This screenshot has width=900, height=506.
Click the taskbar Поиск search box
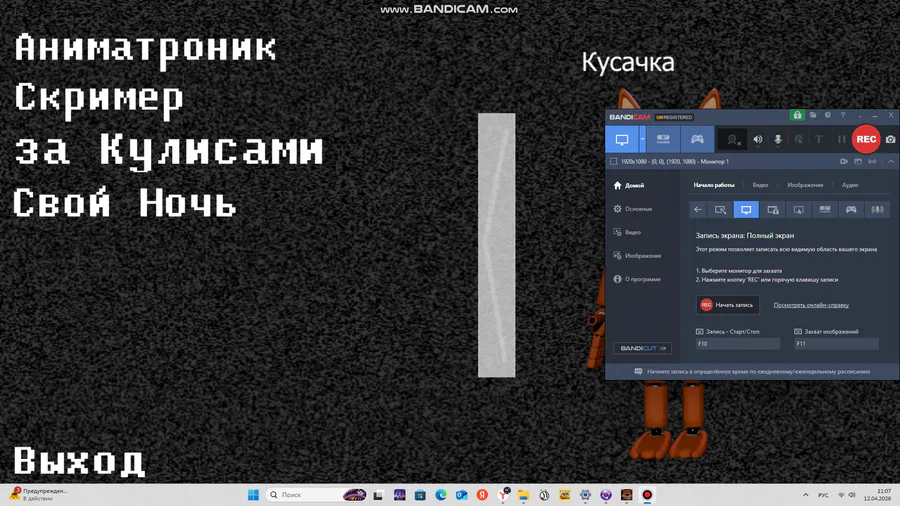pyautogui.click(x=316, y=495)
